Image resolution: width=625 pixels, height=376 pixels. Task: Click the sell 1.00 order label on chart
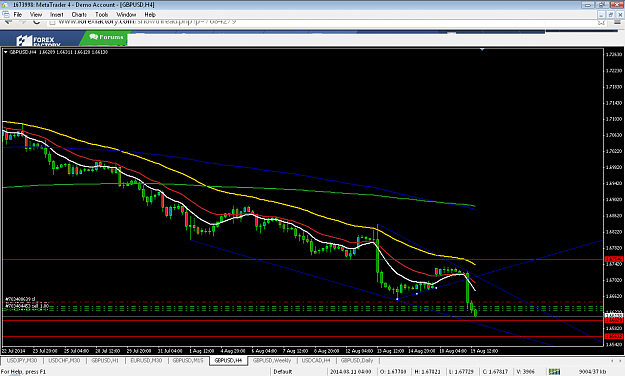(x=27, y=306)
